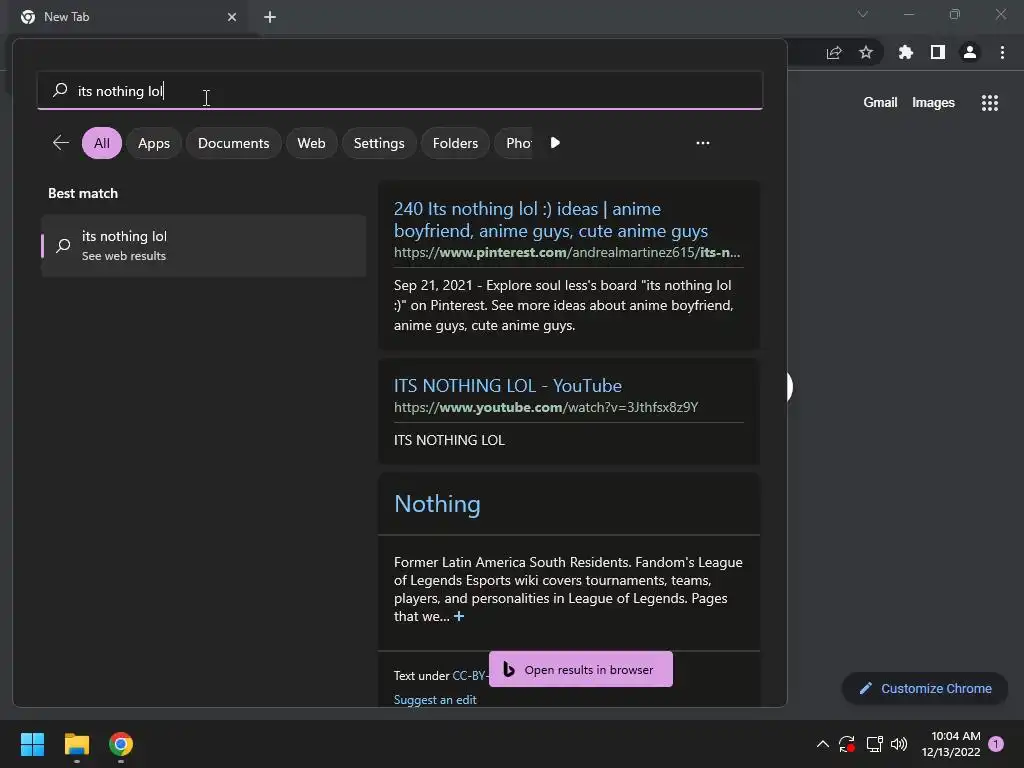Click 'Open results in browser' button
This screenshot has width=1024, height=768.
point(581,669)
